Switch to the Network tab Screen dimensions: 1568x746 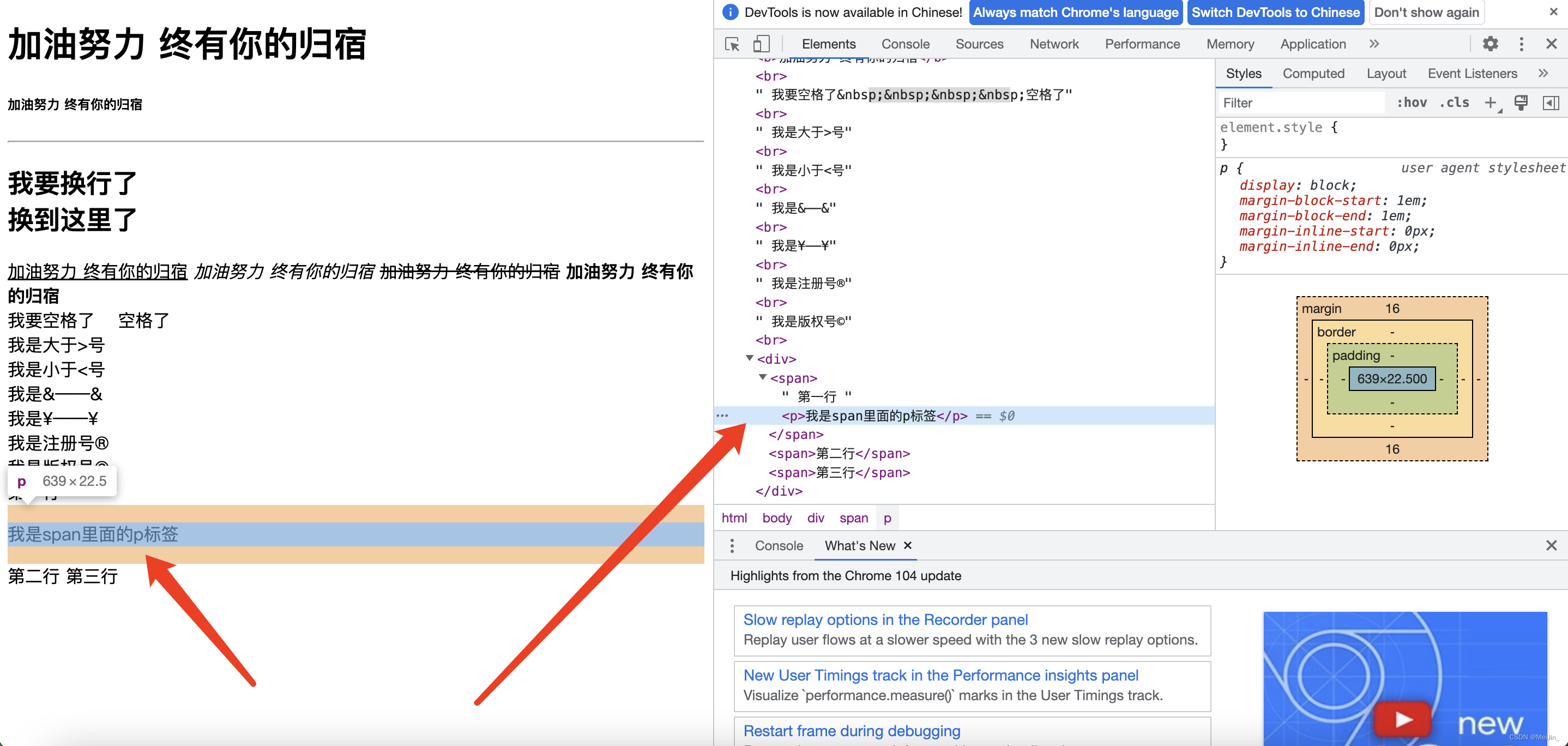click(1054, 44)
